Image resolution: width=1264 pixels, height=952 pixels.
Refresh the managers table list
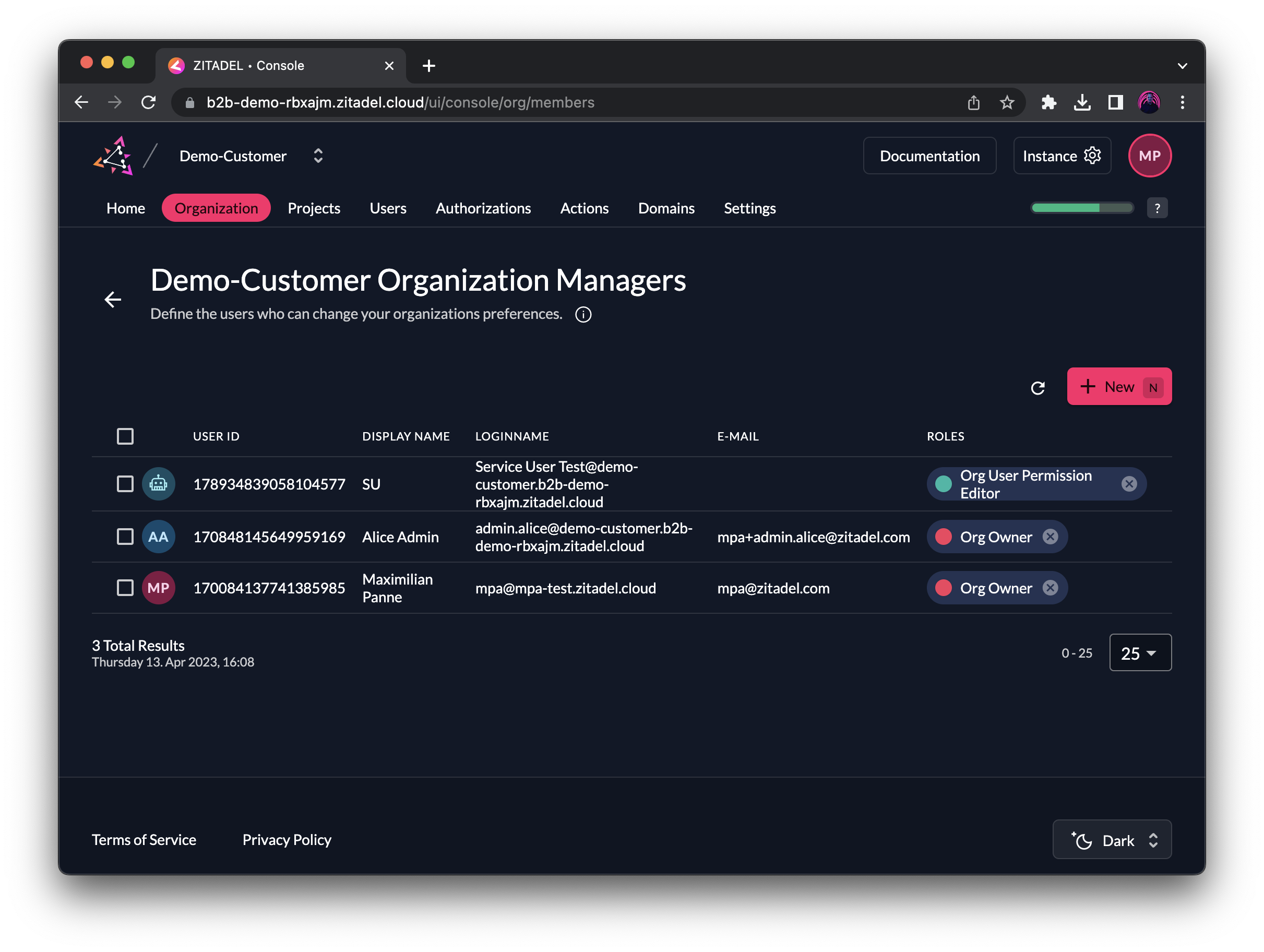(1037, 388)
